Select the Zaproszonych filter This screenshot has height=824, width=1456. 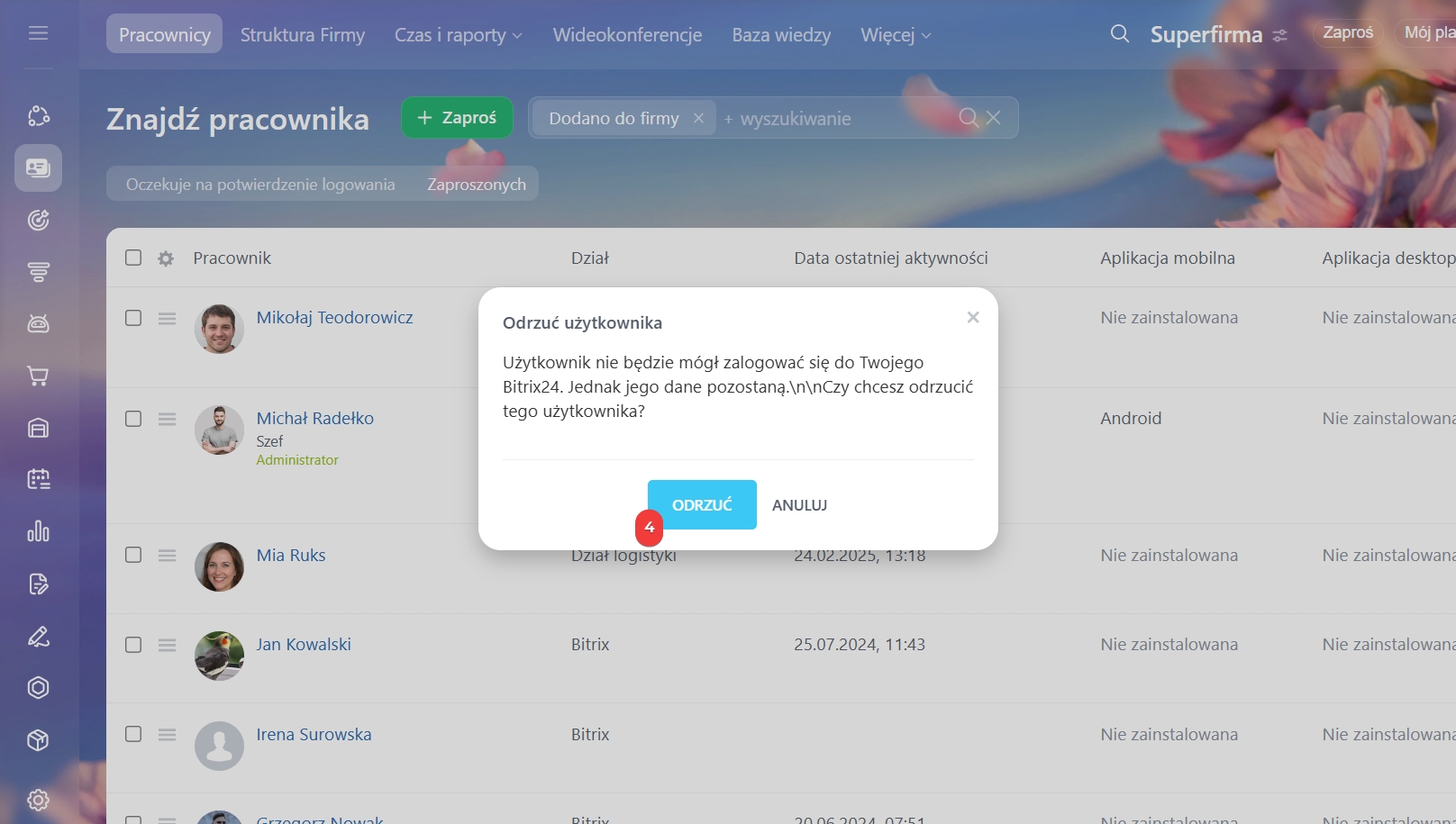(477, 185)
